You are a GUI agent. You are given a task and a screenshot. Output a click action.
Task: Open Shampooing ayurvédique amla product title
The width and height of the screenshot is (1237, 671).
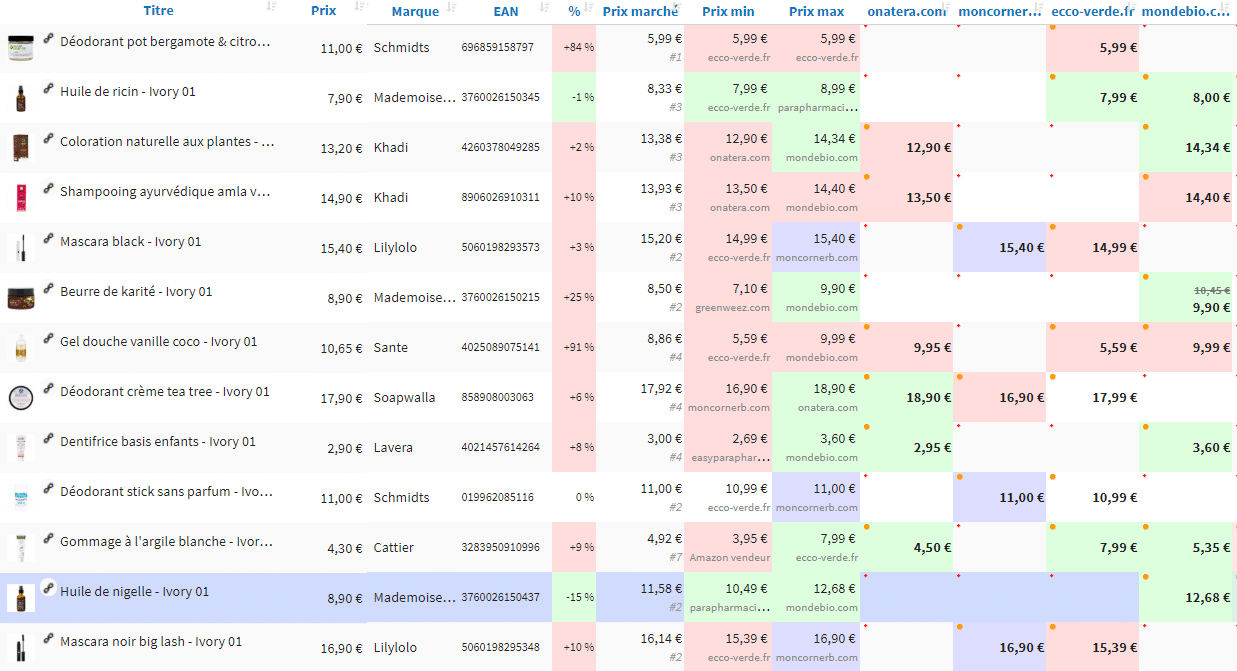tap(165, 192)
